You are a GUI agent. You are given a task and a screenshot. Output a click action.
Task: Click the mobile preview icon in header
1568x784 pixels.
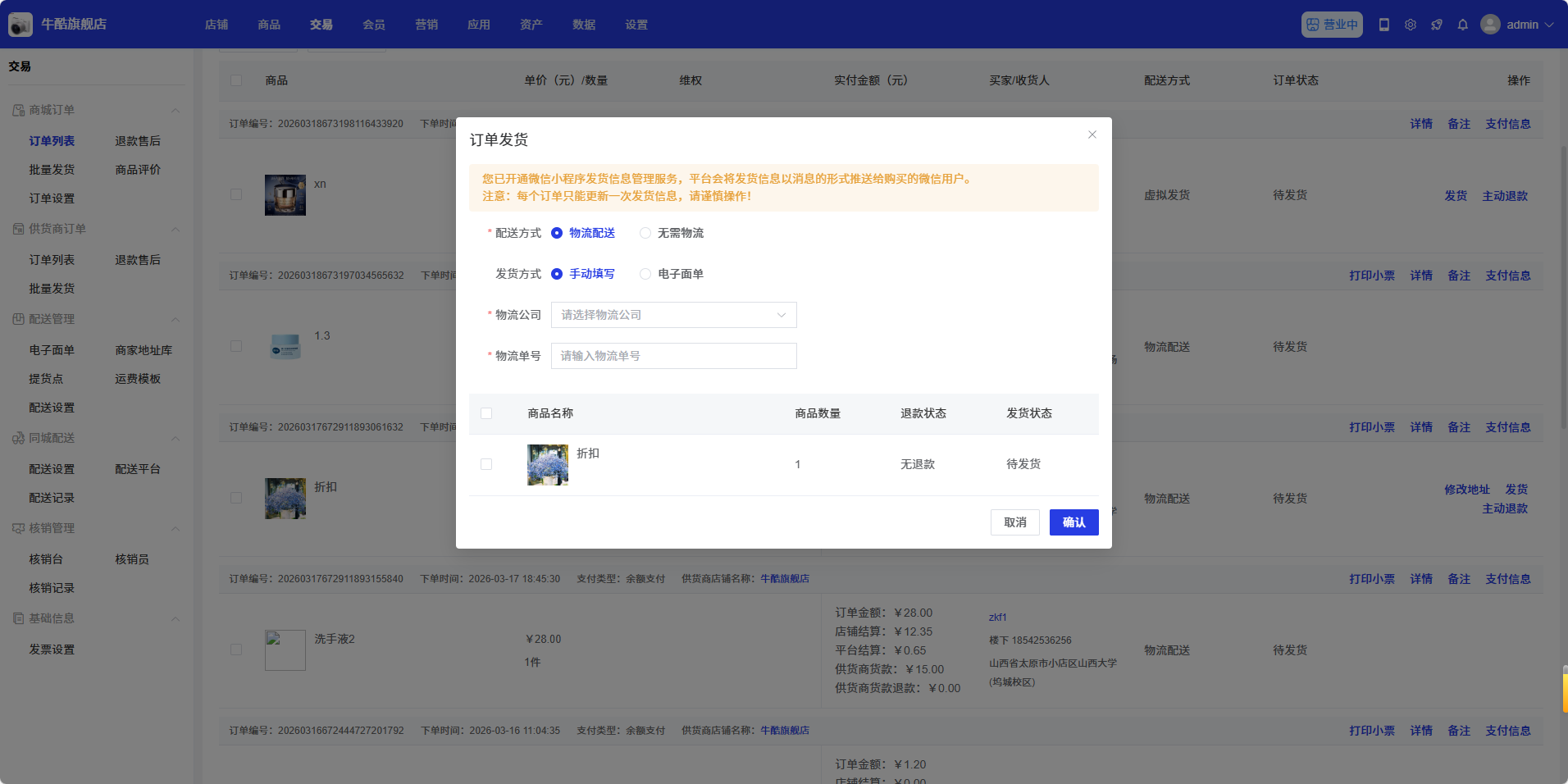[x=1383, y=25]
